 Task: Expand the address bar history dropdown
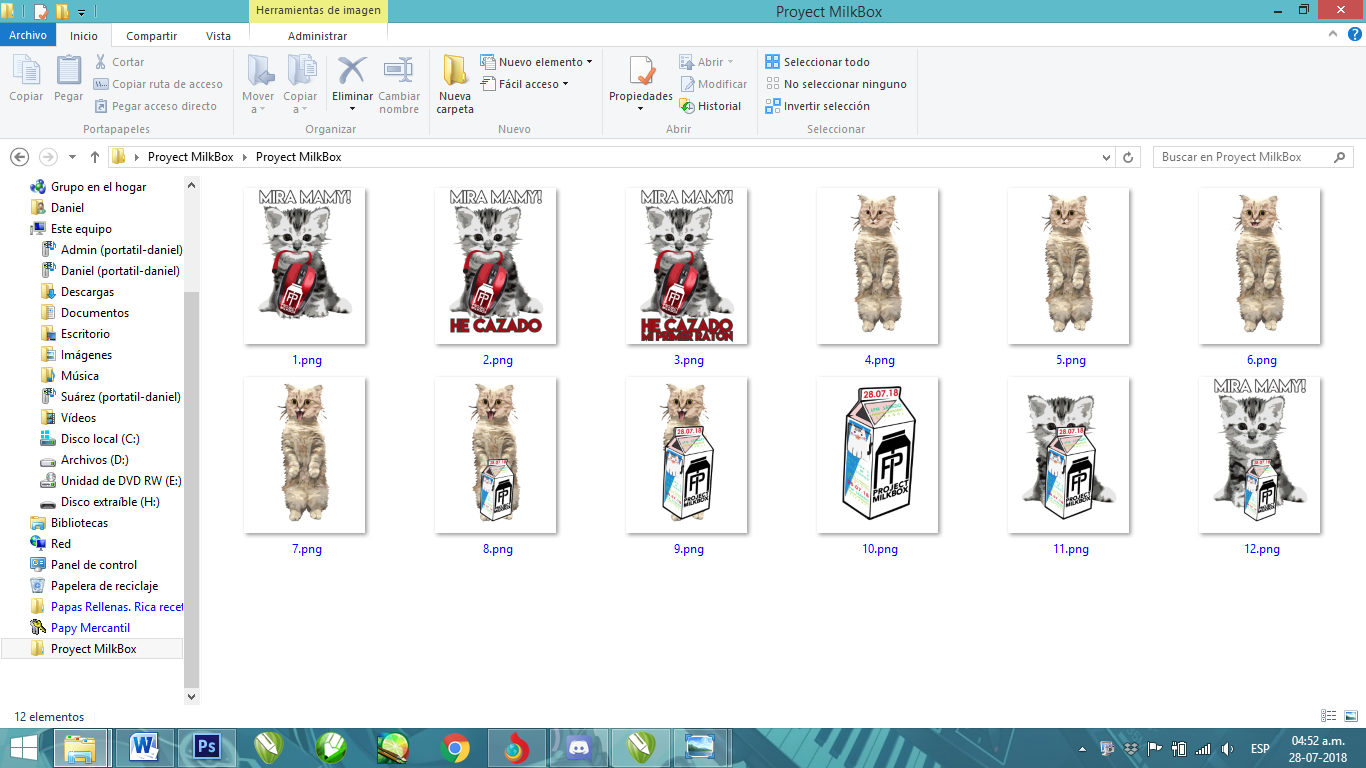[x=1106, y=157]
